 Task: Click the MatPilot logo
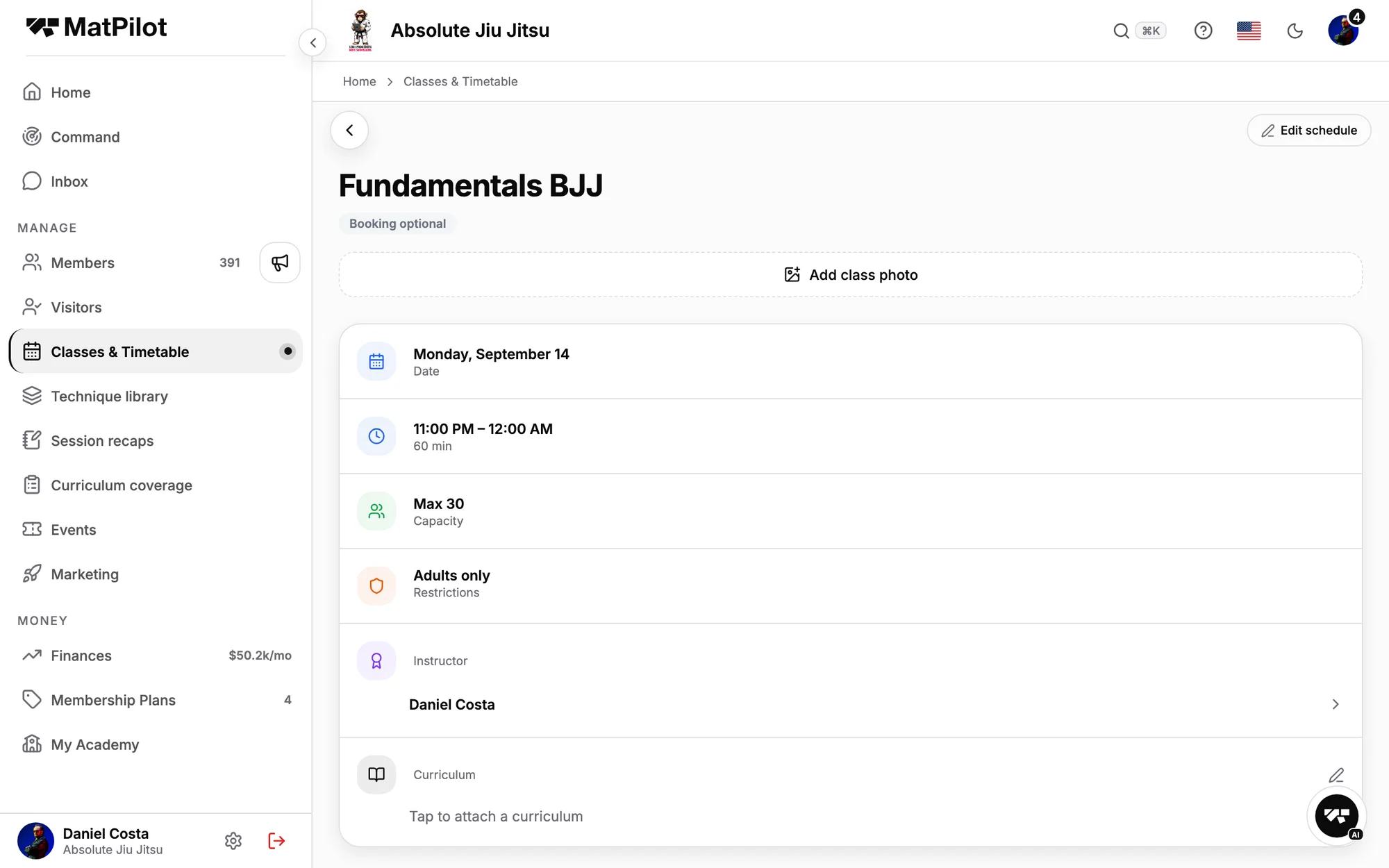(x=97, y=27)
